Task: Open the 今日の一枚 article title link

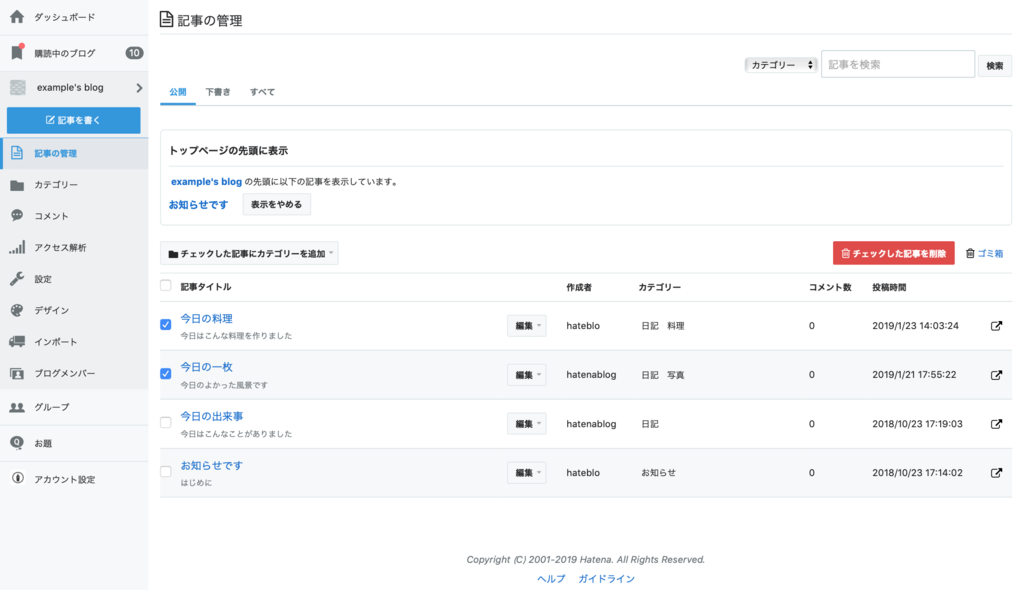Action: pyautogui.click(x=206, y=367)
